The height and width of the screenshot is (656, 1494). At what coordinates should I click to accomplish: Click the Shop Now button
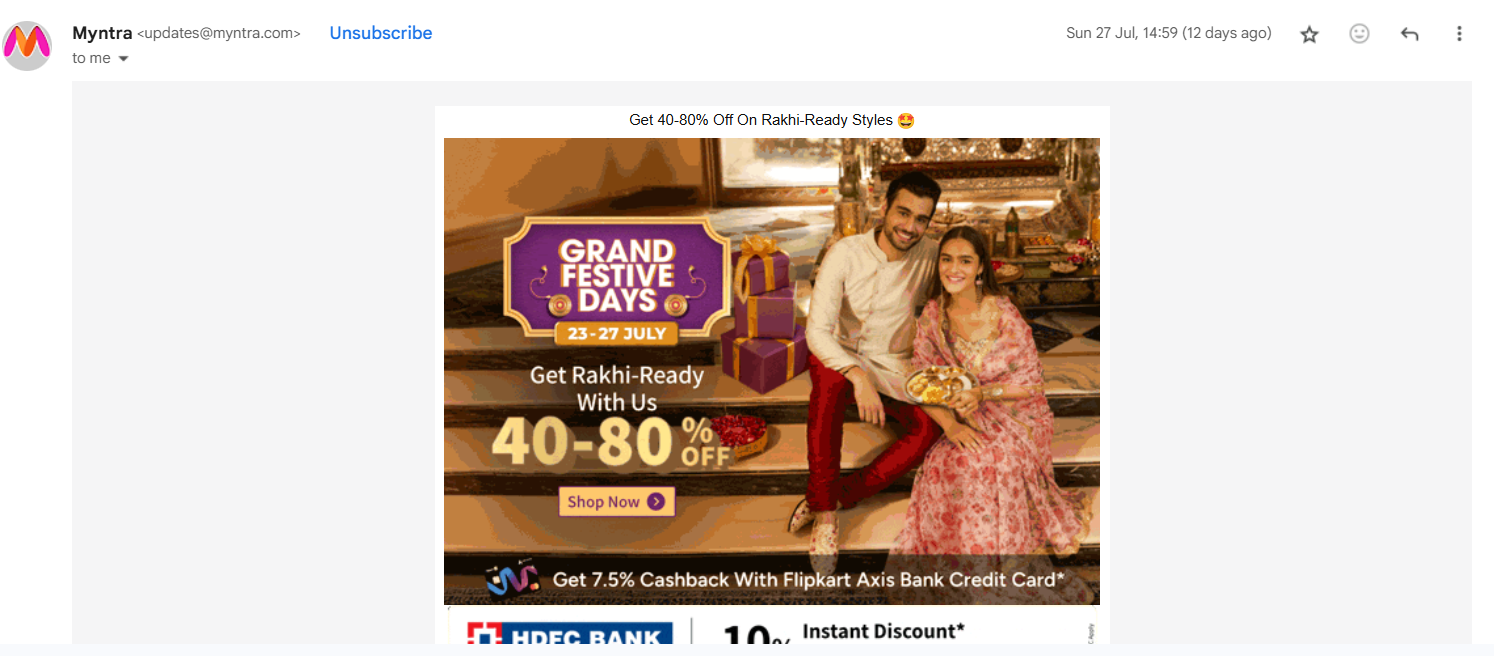pos(616,502)
